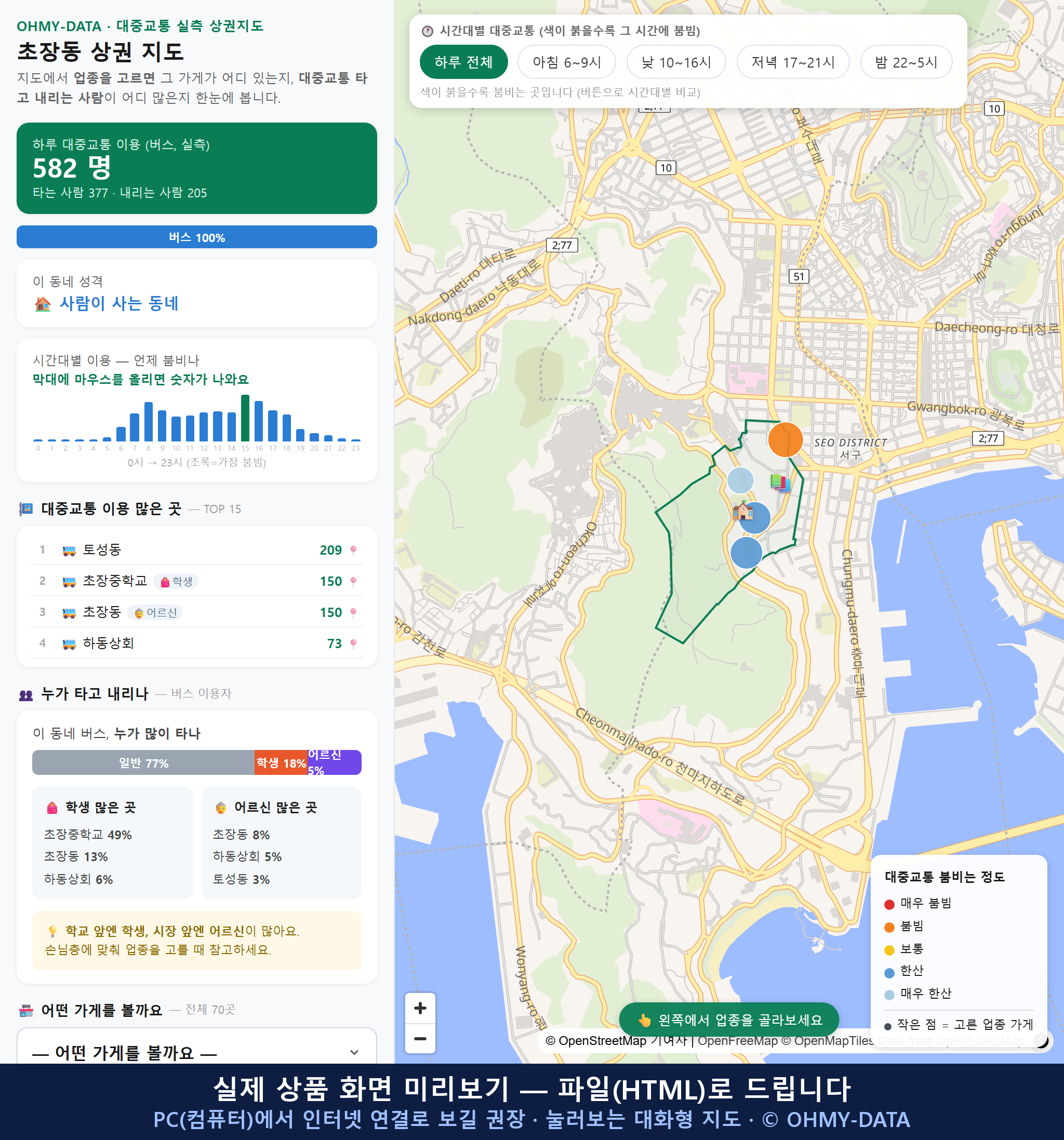Image resolution: width=1064 pixels, height=1140 pixels.
Task: Click the 209 count for 토성동
Action: tap(331, 550)
